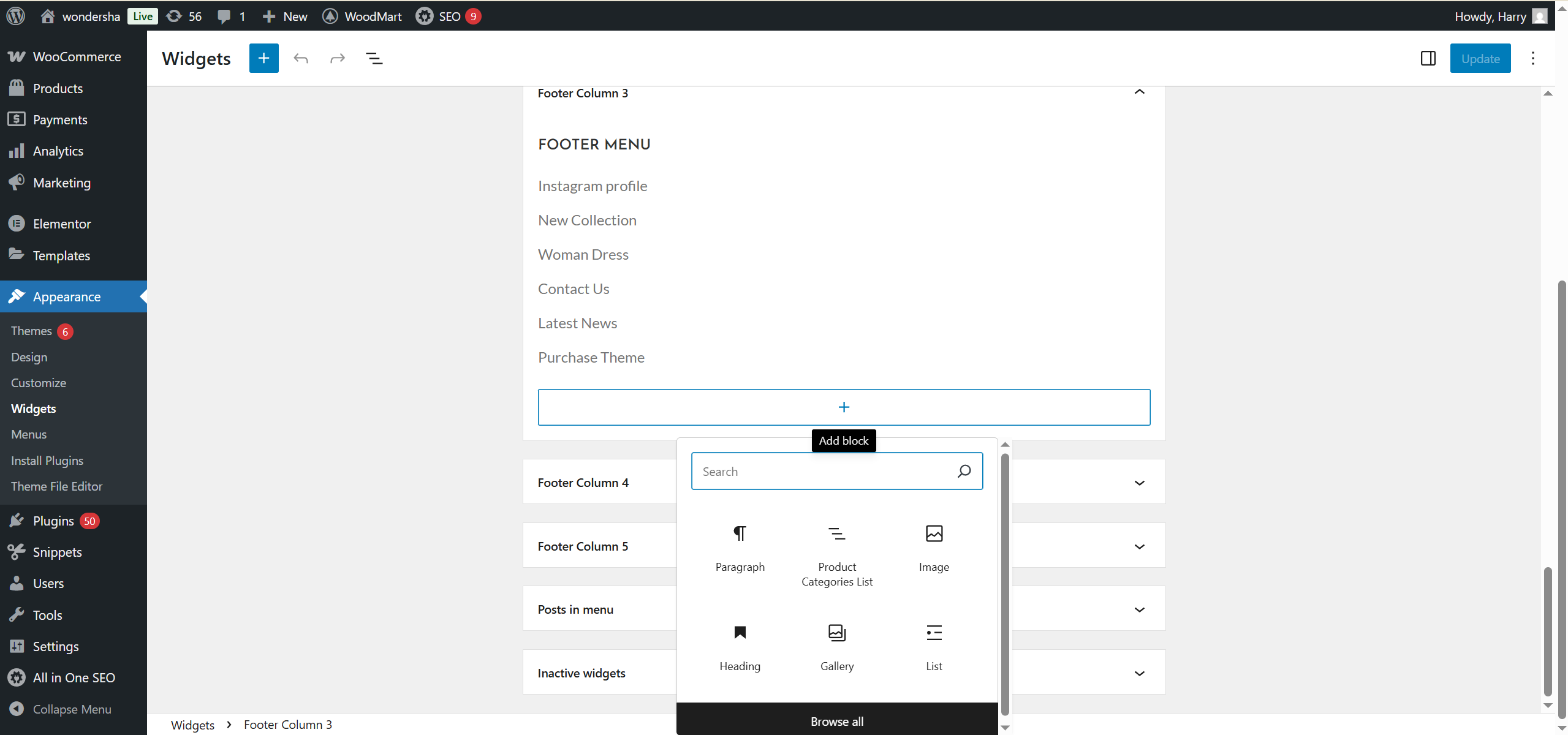Select the Gallery block icon

pyautogui.click(x=836, y=633)
